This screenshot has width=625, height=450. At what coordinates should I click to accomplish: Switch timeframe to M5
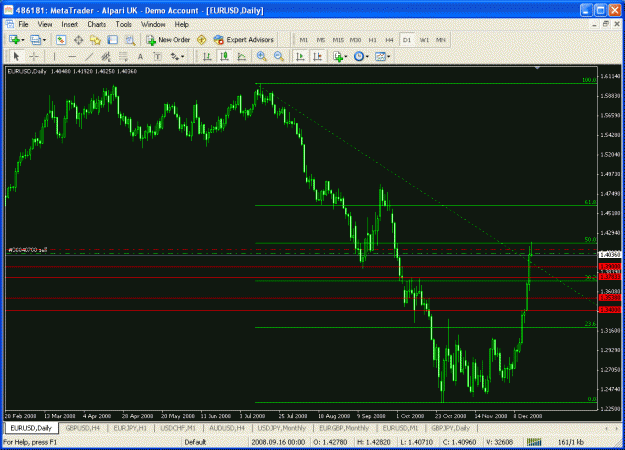pyautogui.click(x=320, y=40)
